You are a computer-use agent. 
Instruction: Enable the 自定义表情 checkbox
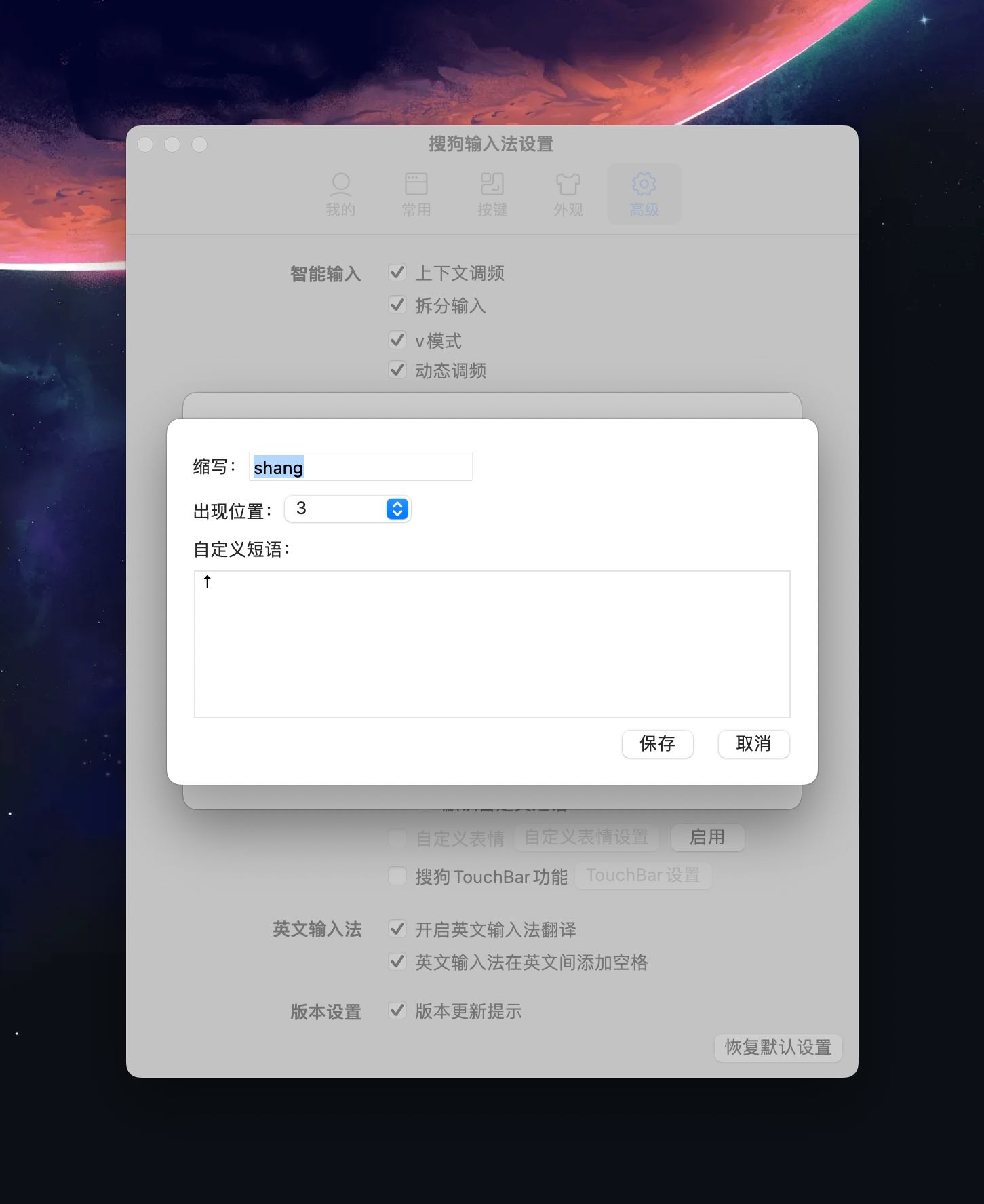[397, 838]
